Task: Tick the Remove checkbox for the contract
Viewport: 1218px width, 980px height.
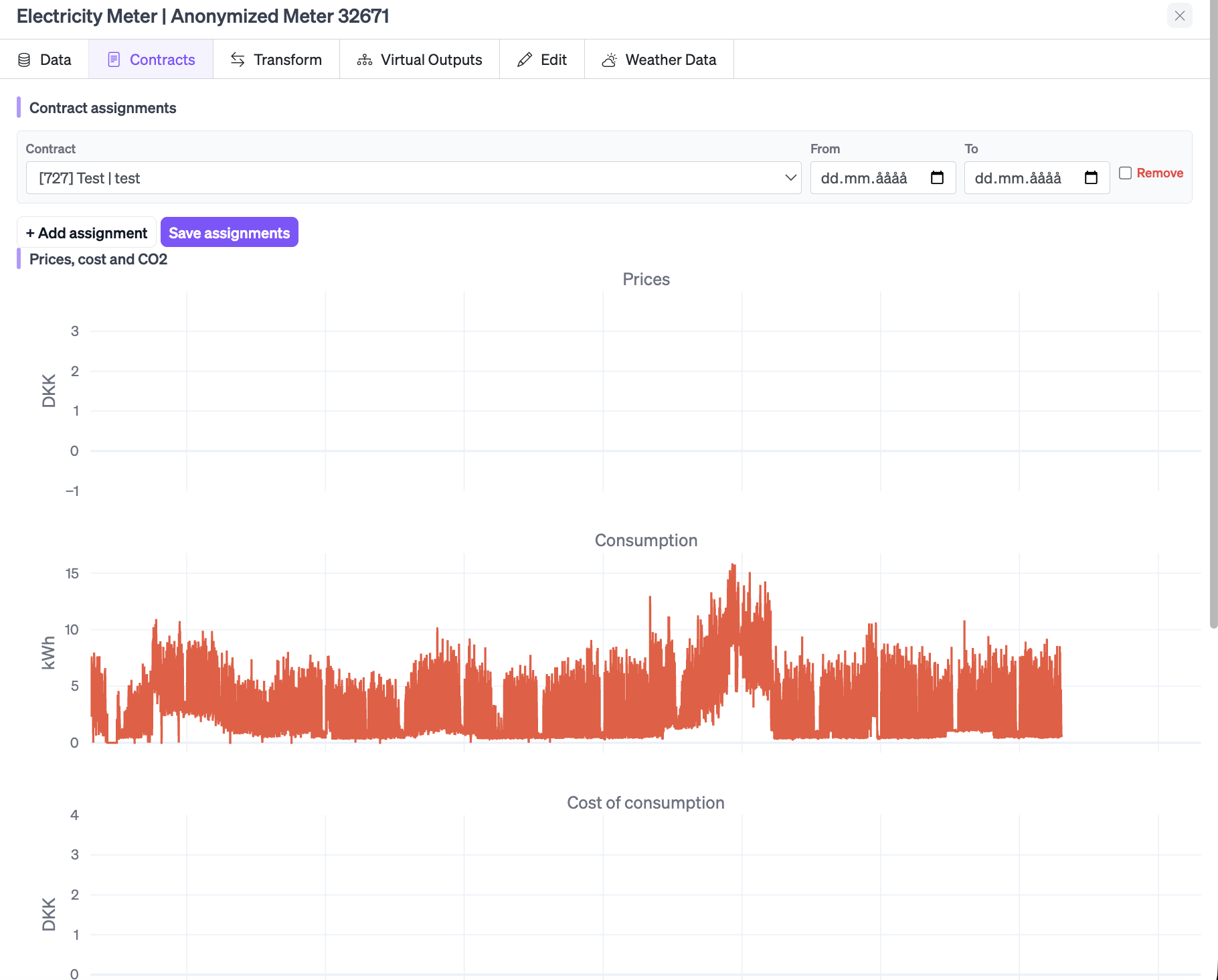Action: click(1125, 173)
